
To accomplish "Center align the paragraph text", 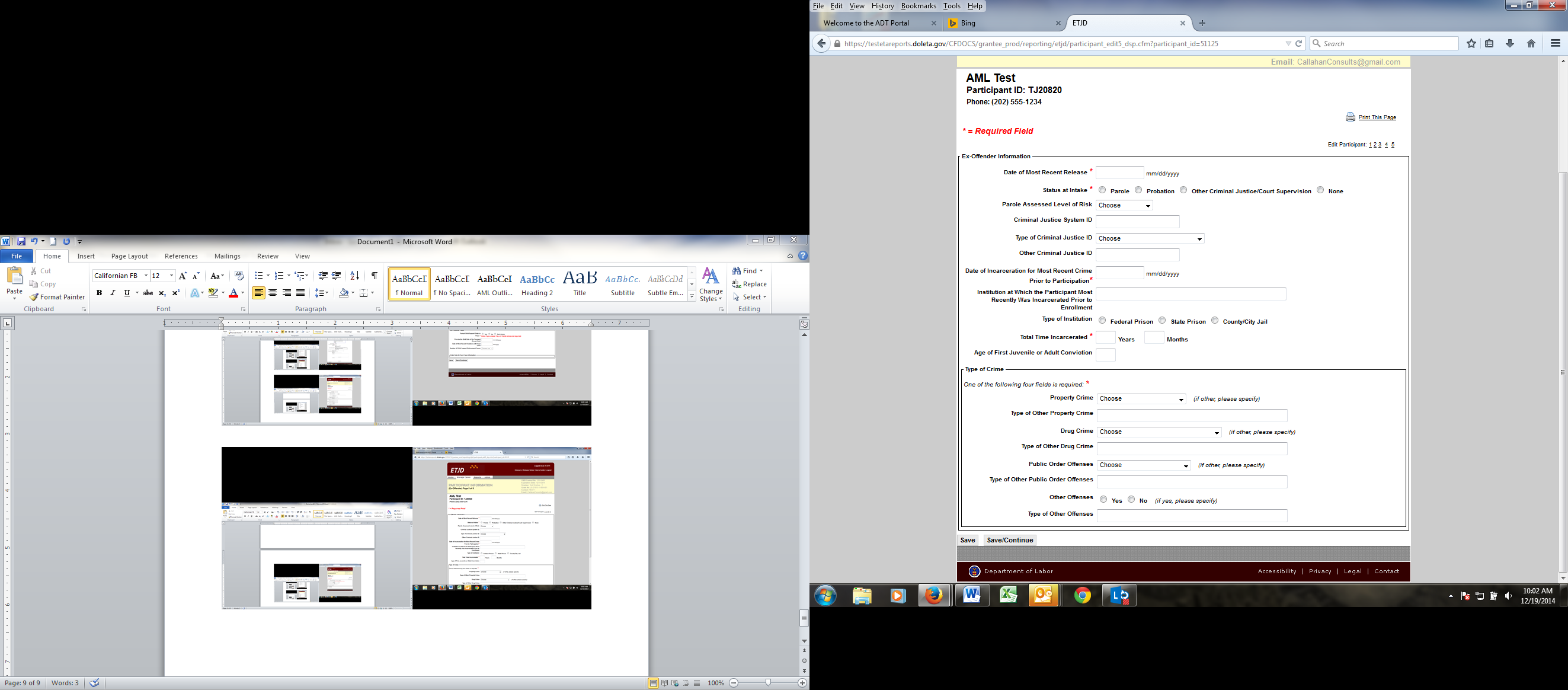I will [x=273, y=293].
